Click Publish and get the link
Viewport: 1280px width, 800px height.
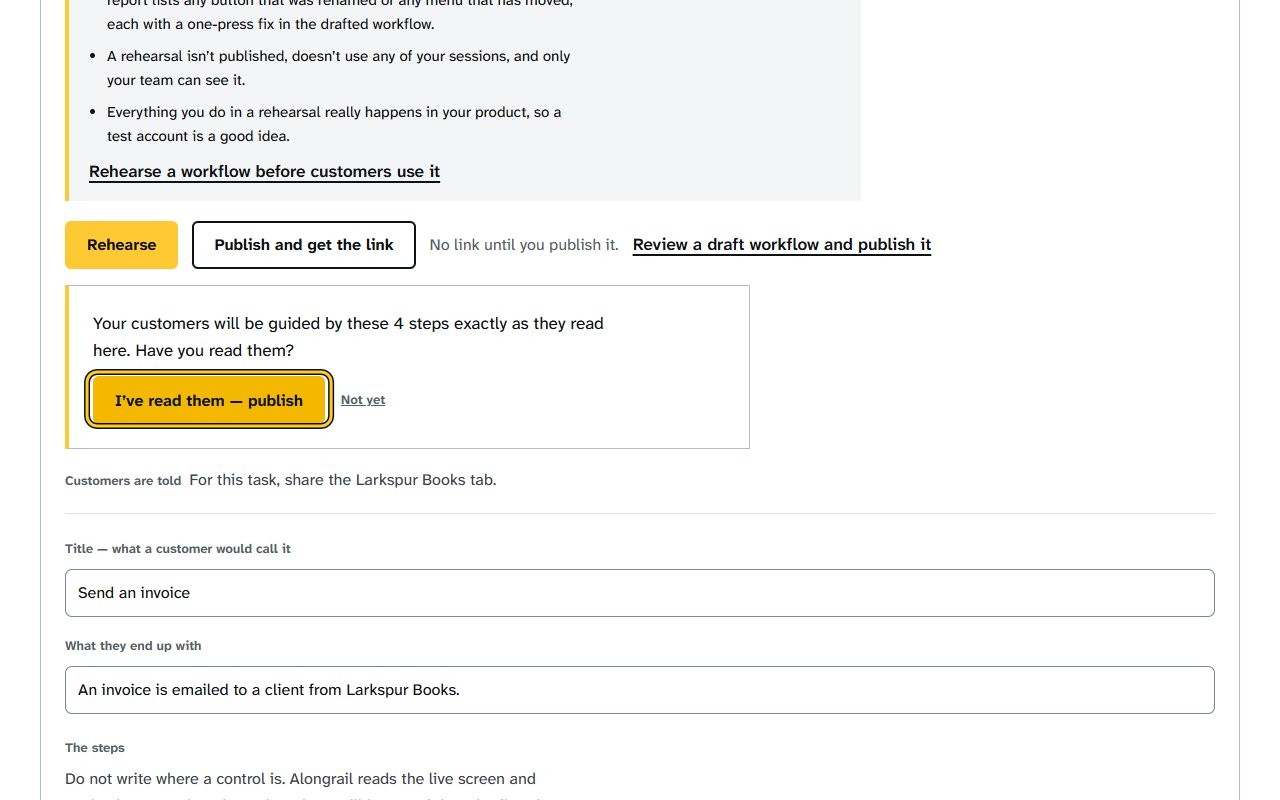[304, 245]
